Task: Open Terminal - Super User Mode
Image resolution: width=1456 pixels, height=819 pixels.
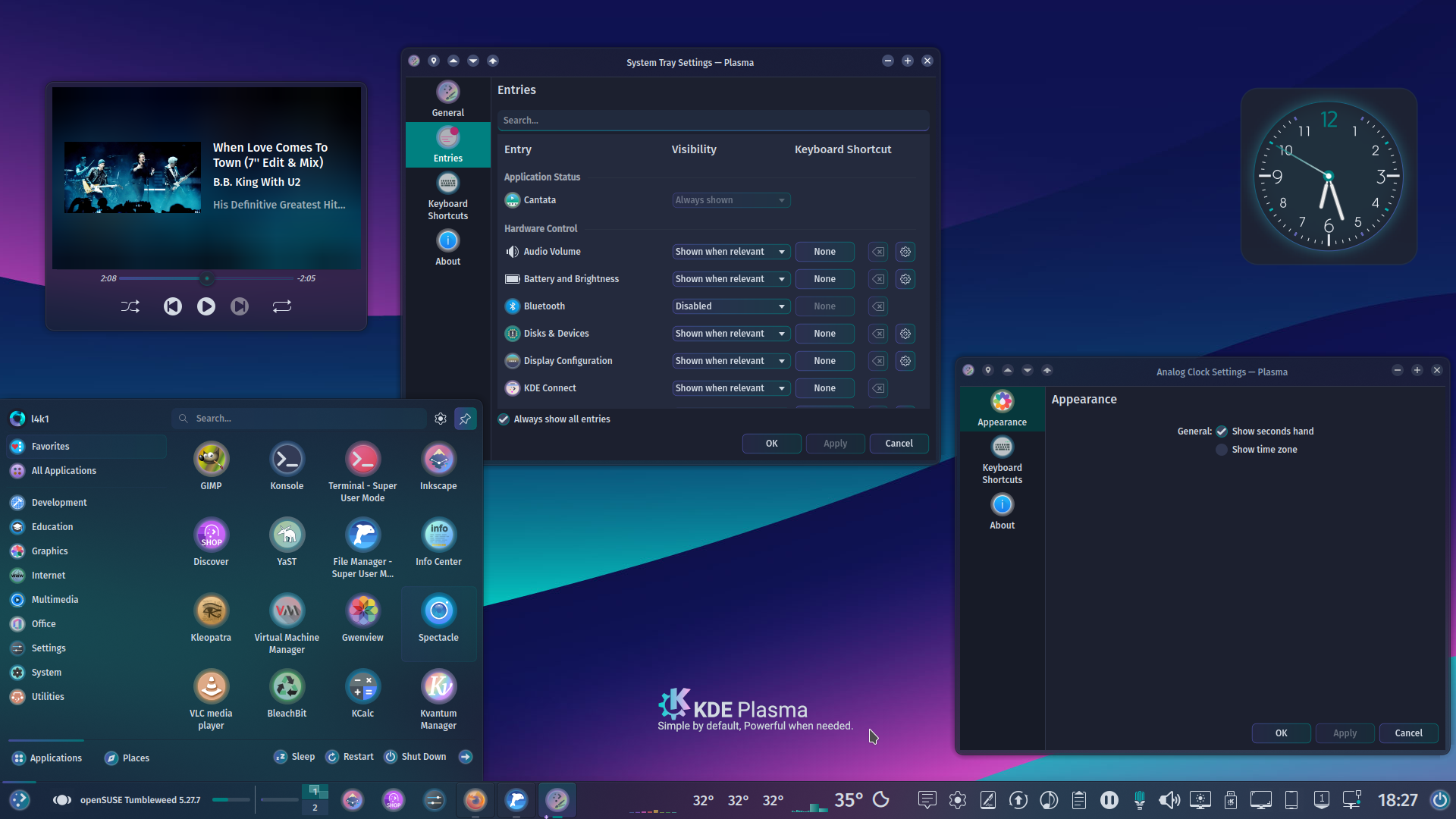Action: pyautogui.click(x=362, y=472)
